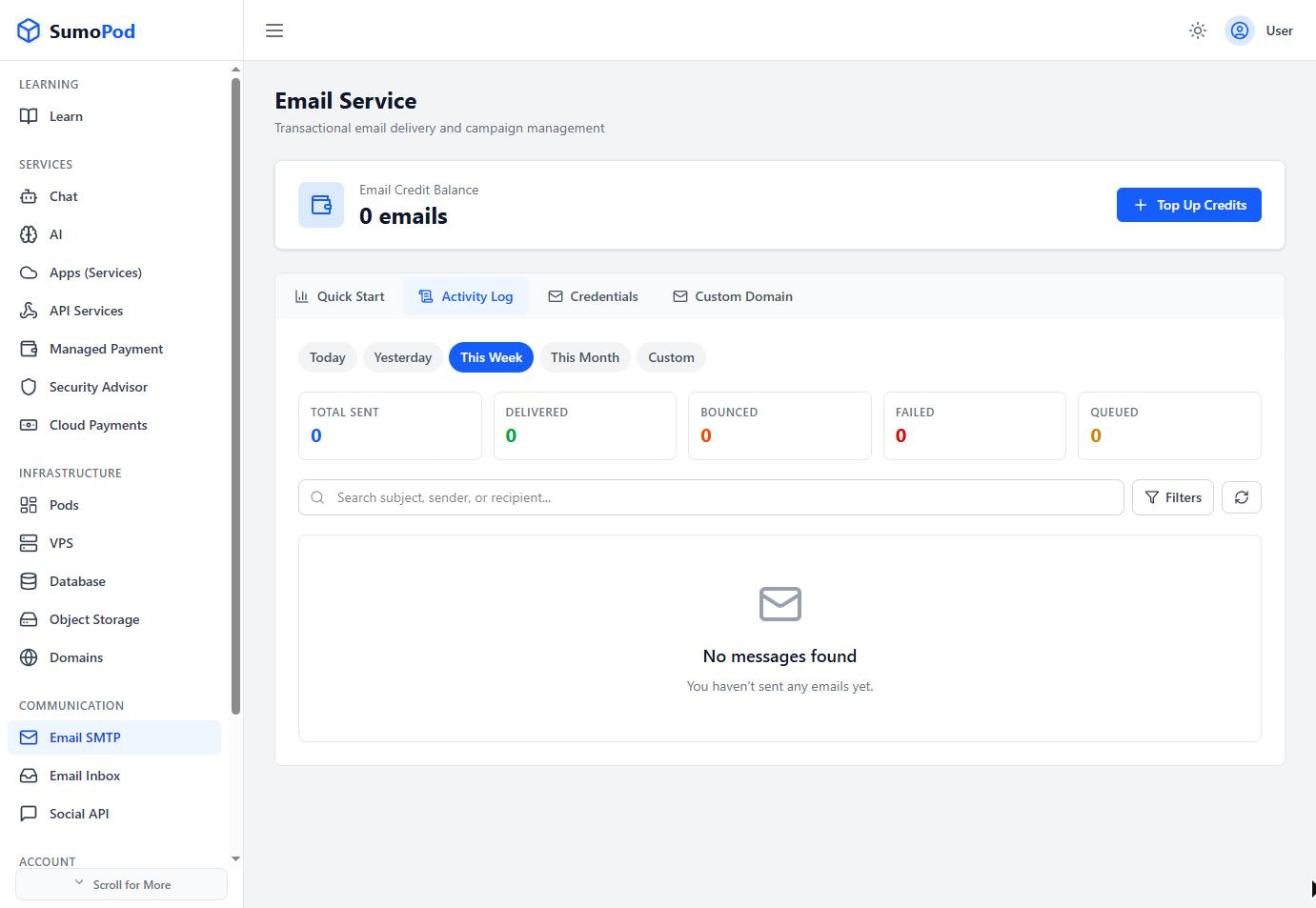This screenshot has width=1316, height=908.
Task: Open API Services in the sidebar
Action: pyautogui.click(x=114, y=310)
